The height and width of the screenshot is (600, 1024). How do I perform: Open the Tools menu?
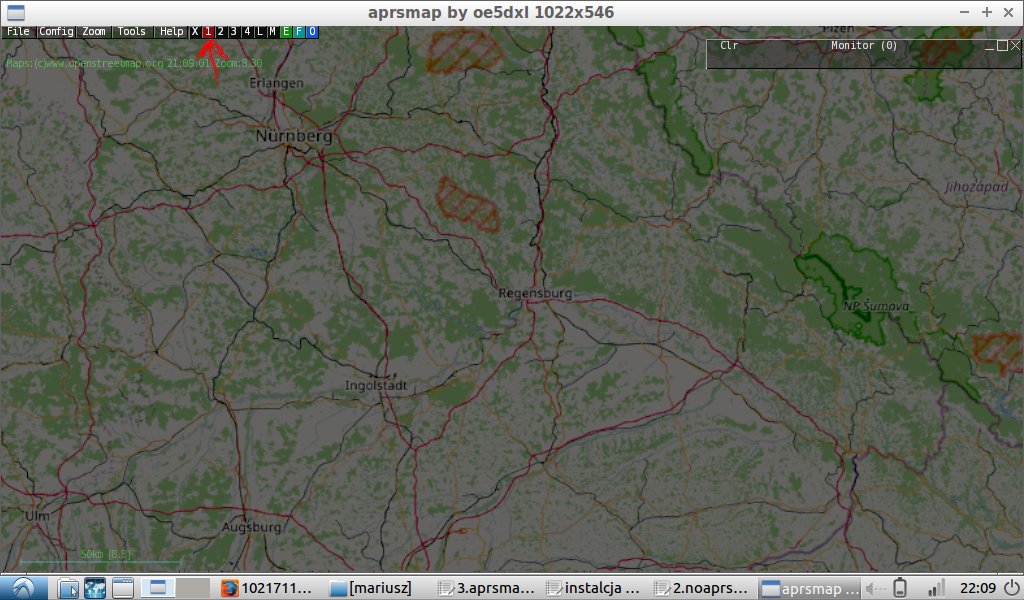click(x=132, y=31)
